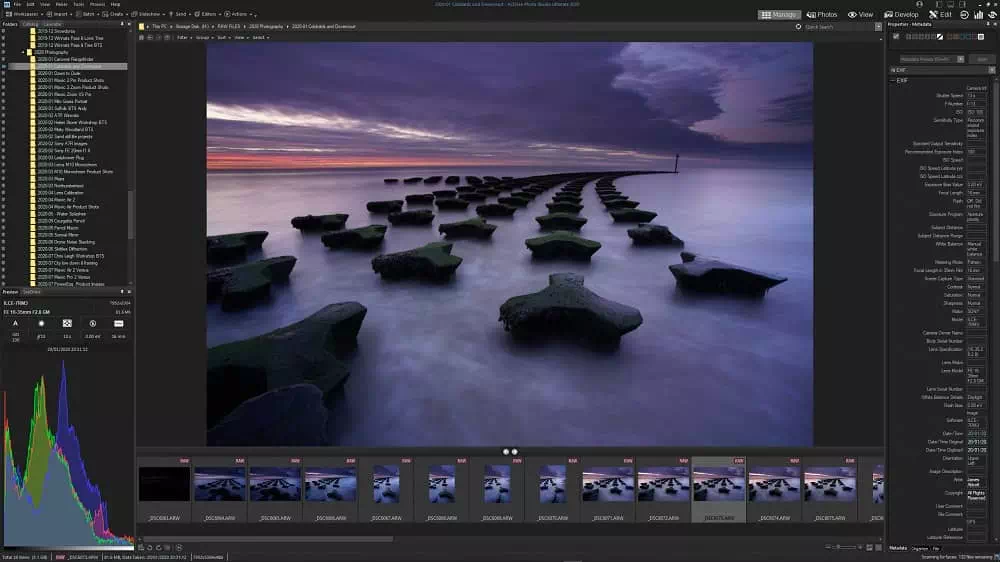The width and height of the screenshot is (1000, 562).
Task: Toggle the tagged checkbox in Properties panel
Action: [895, 36]
